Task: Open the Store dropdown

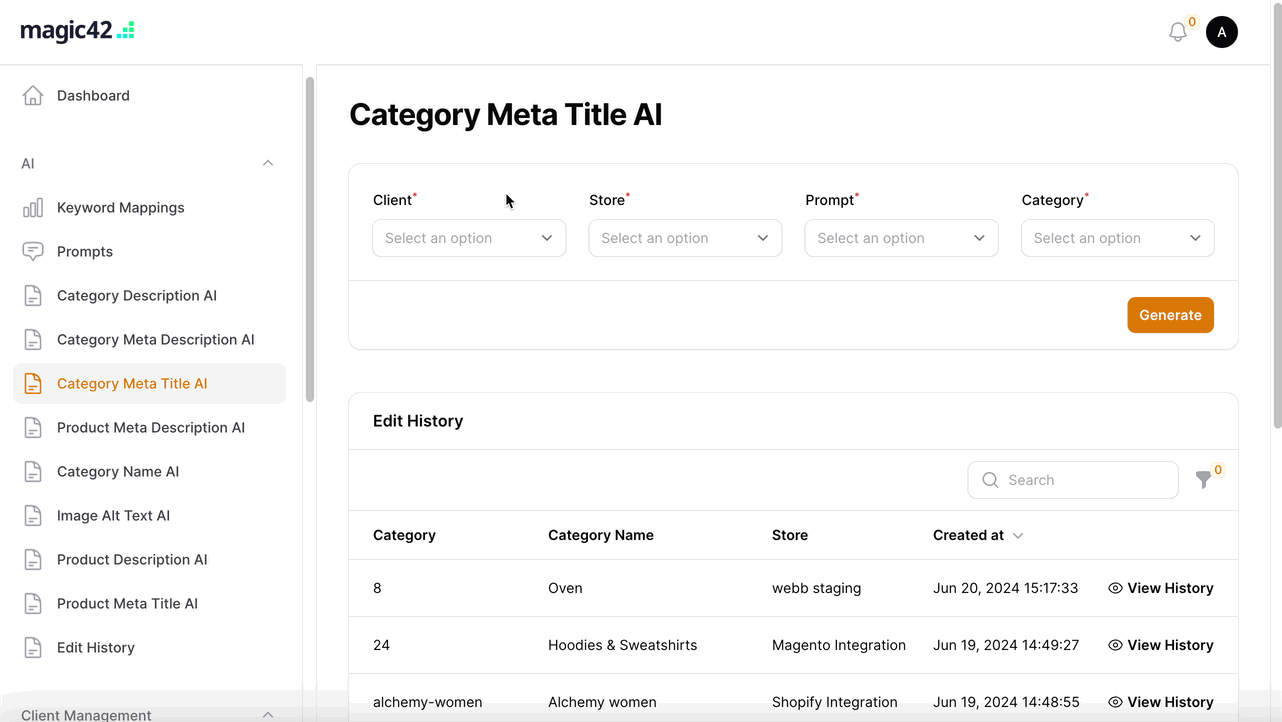Action: click(x=685, y=238)
